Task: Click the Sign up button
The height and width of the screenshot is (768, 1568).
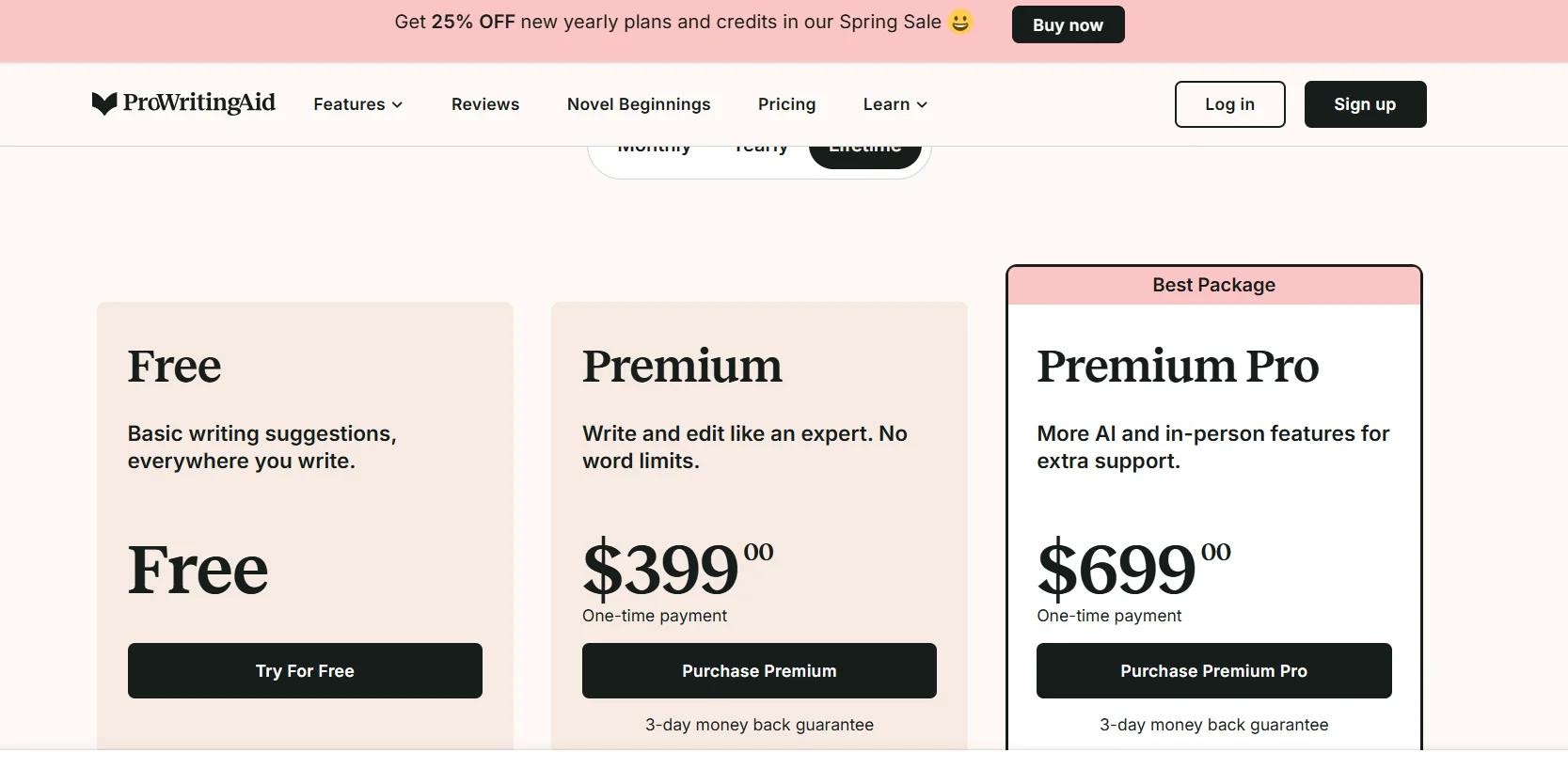Action: (1365, 104)
